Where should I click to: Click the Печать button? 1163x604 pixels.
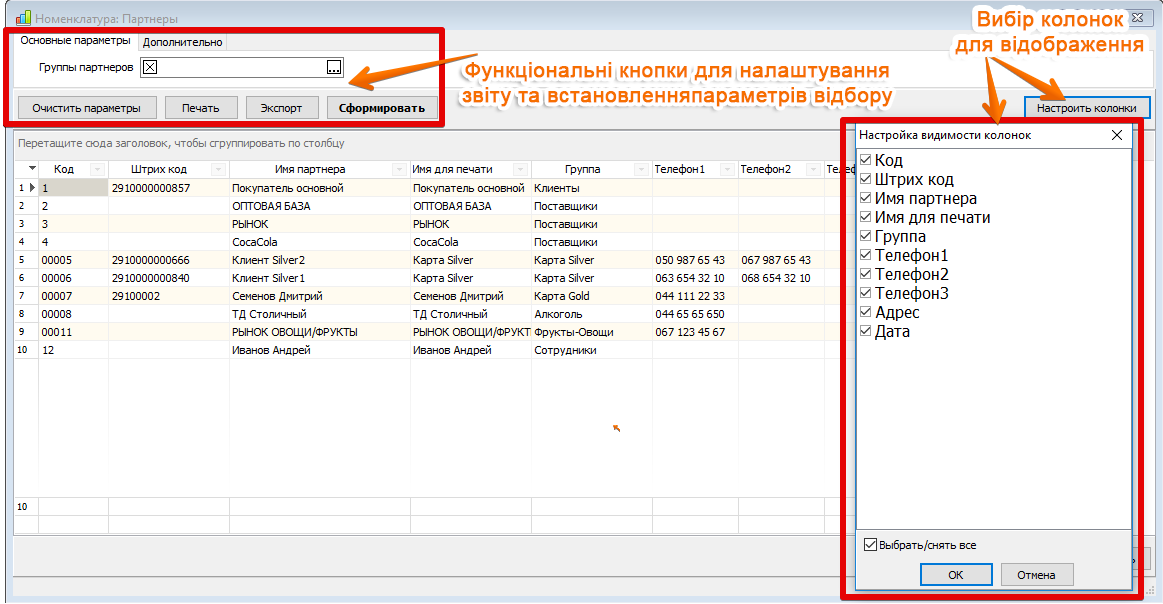click(x=201, y=108)
